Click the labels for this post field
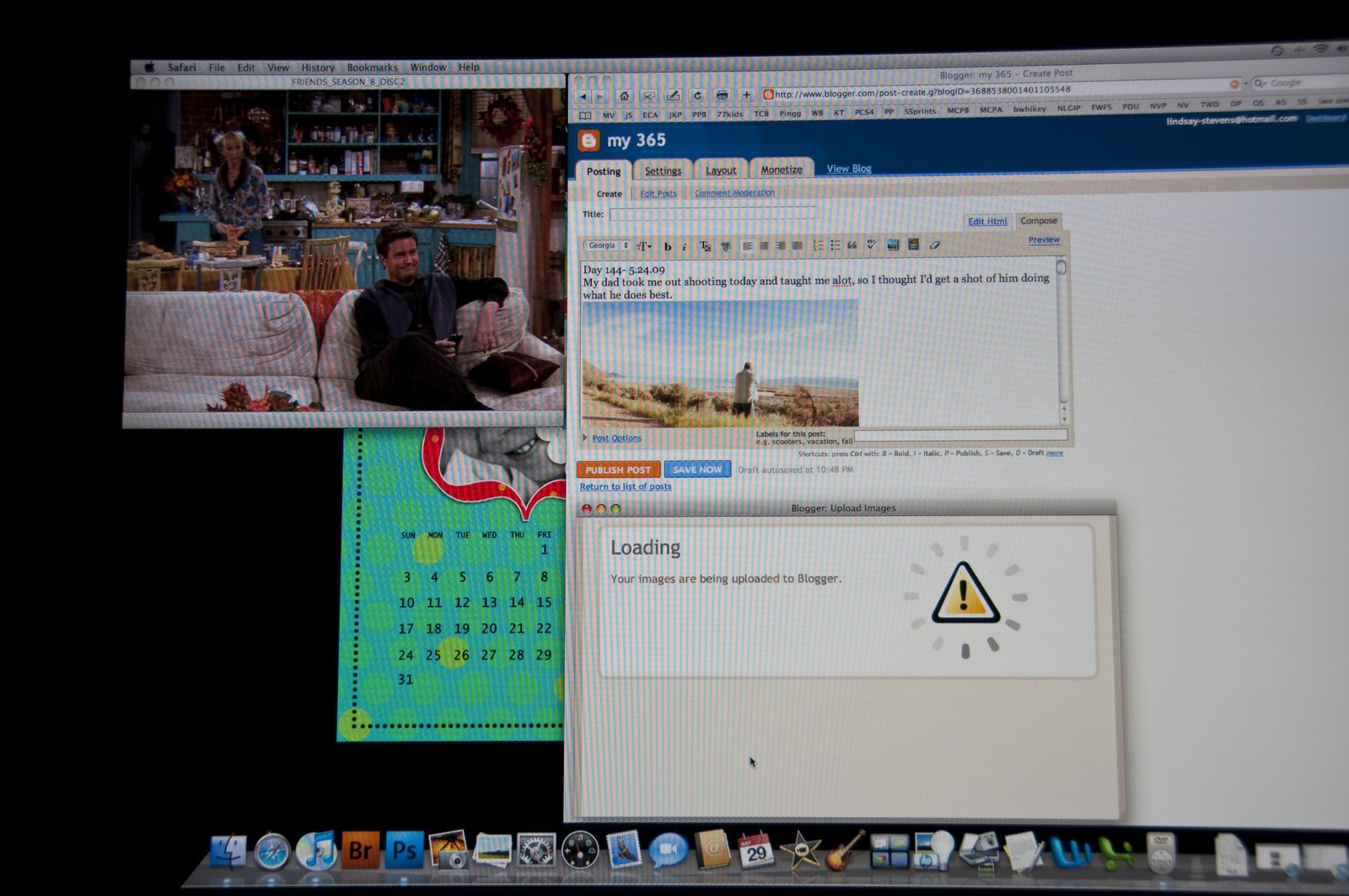1349x896 pixels. pos(960,436)
